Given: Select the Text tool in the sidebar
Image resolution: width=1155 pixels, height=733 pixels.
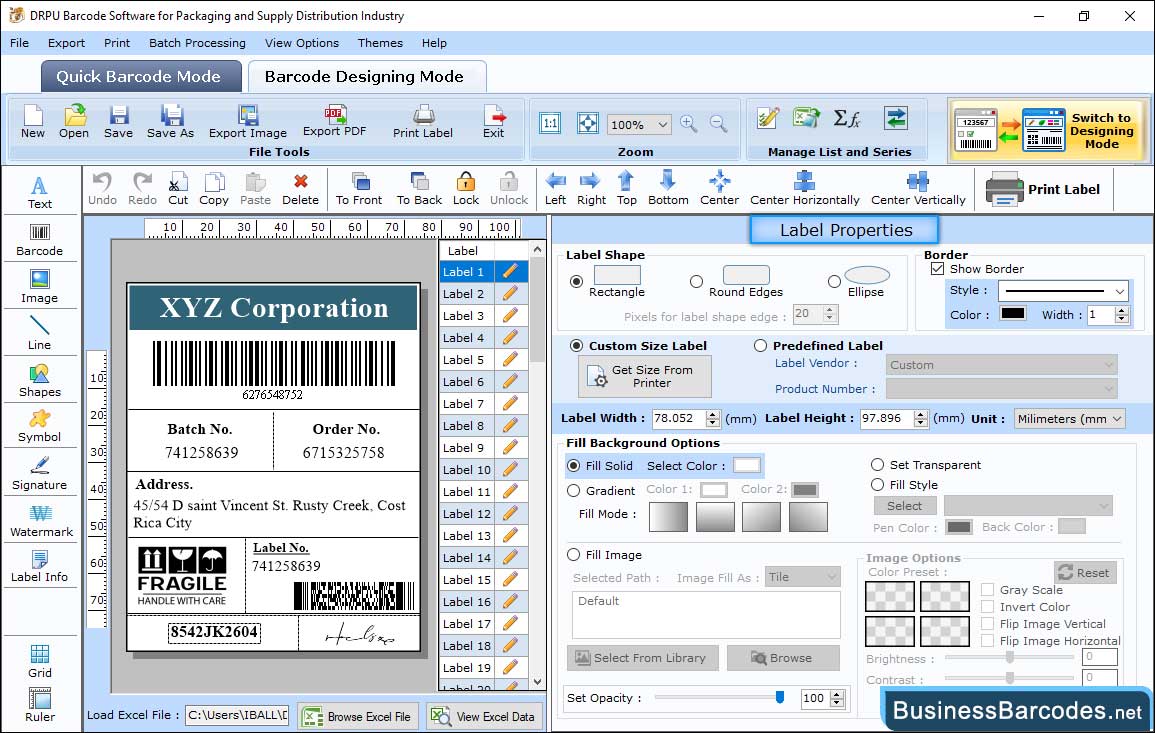Looking at the screenshot, I should tap(40, 192).
